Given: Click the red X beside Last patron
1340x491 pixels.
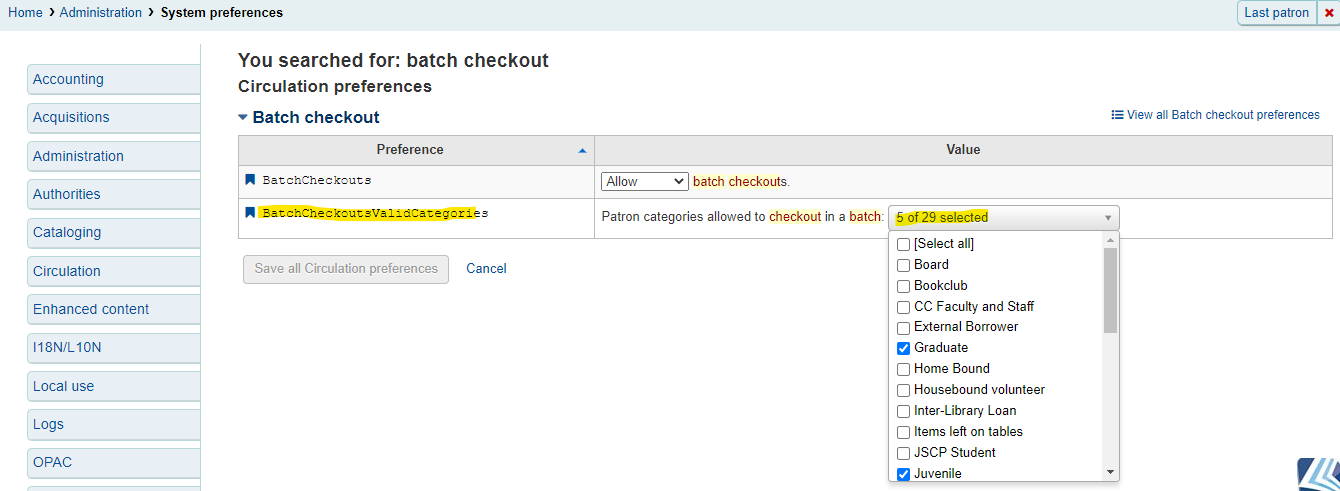Looking at the screenshot, I should [1328, 13].
